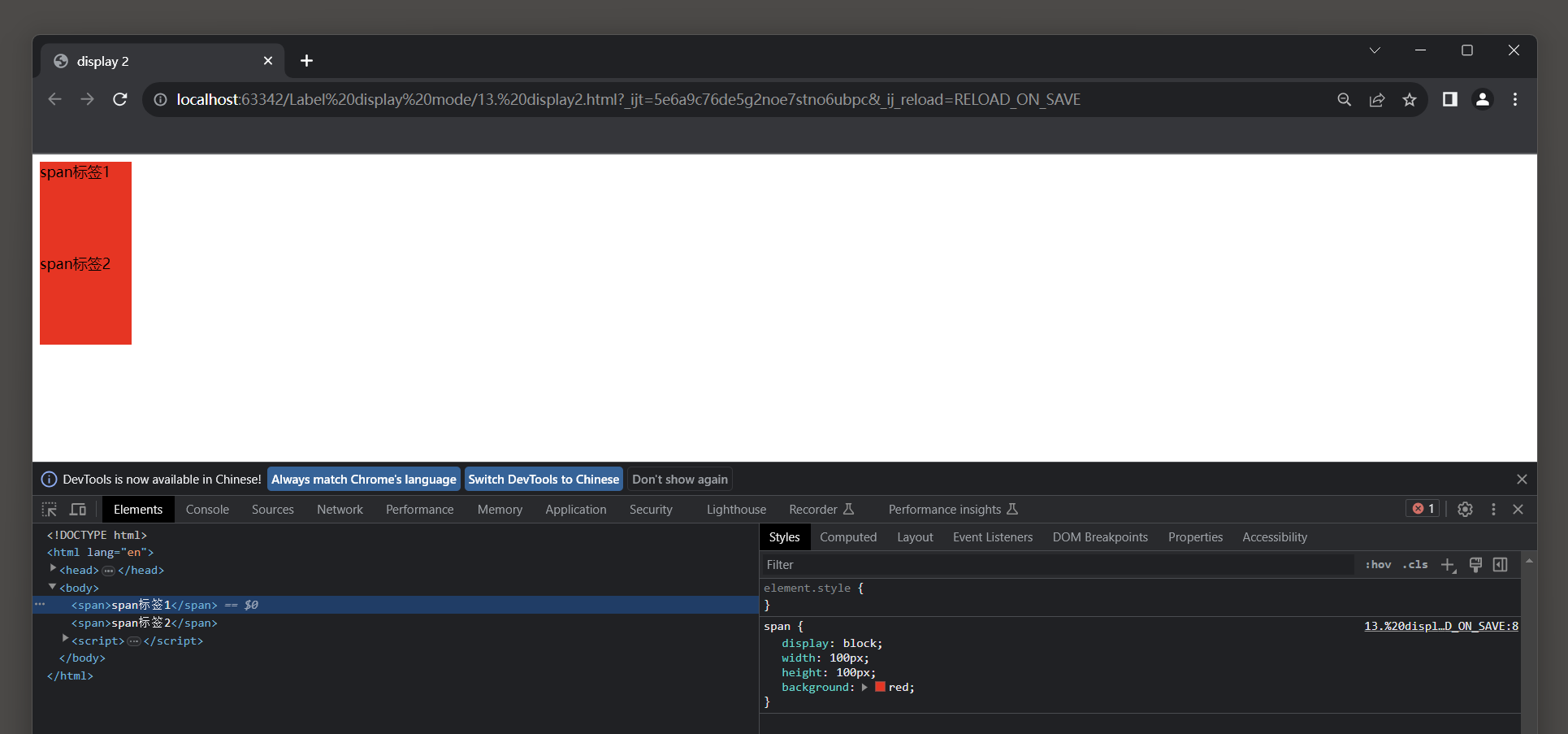This screenshot has width=1568, height=734.
Task: View site information icon in address bar
Action: [161, 99]
